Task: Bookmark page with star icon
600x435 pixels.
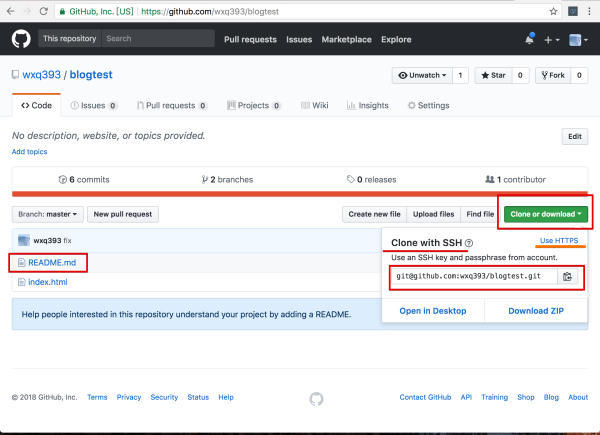Action: coord(553,11)
